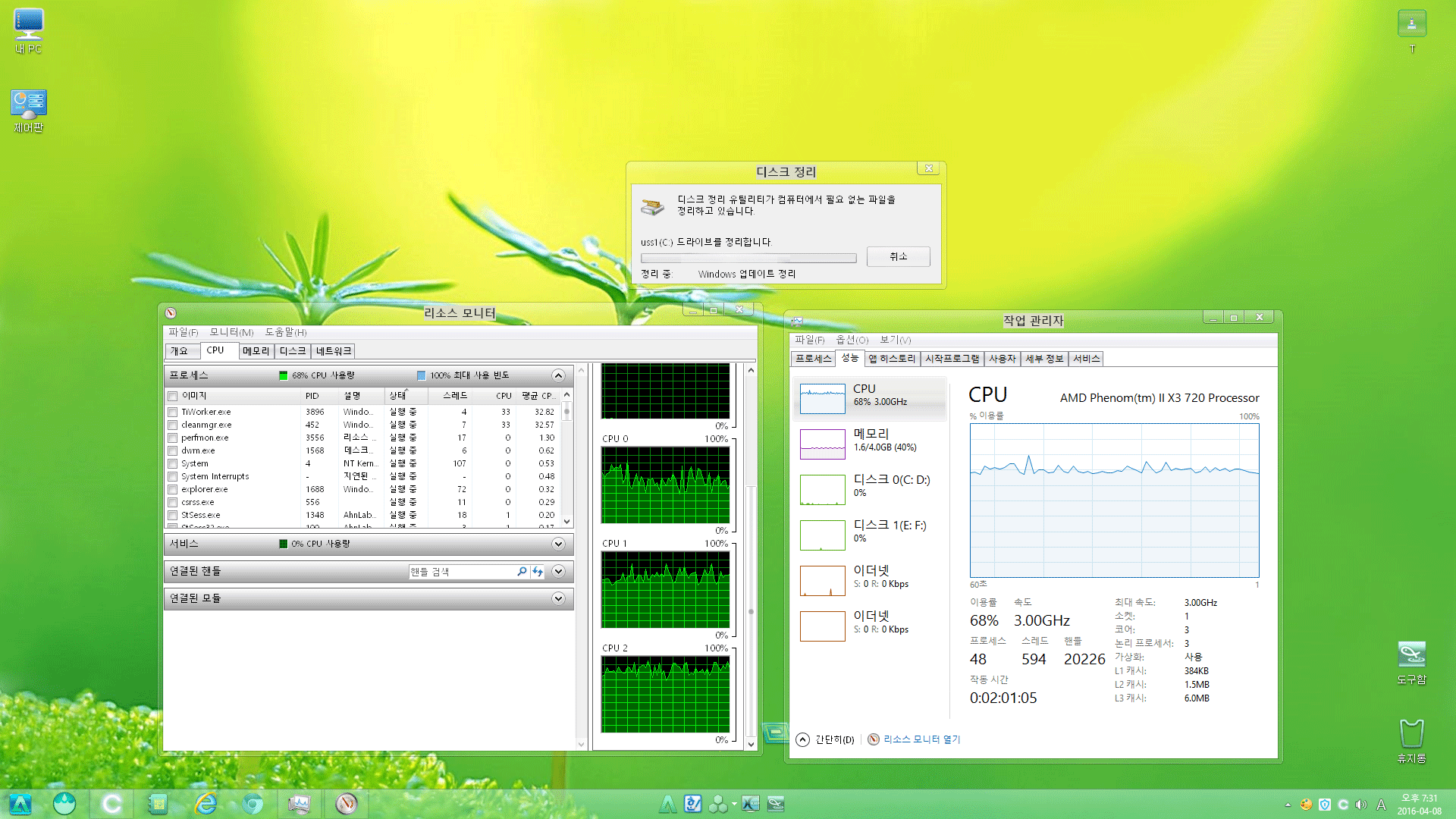Click the volume icon in system tray
1456x819 pixels.
pos(1361,805)
